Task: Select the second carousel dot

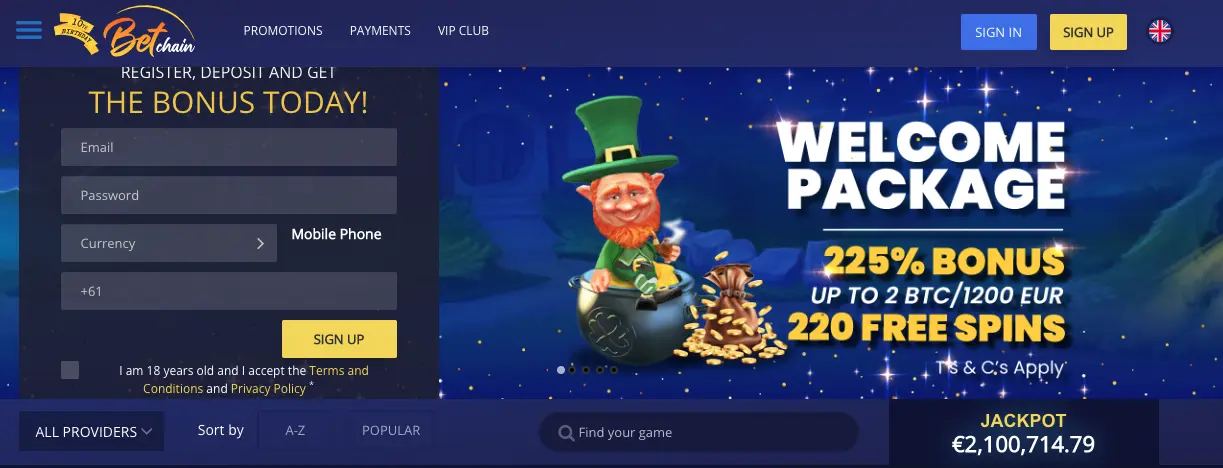Action: [x=574, y=370]
